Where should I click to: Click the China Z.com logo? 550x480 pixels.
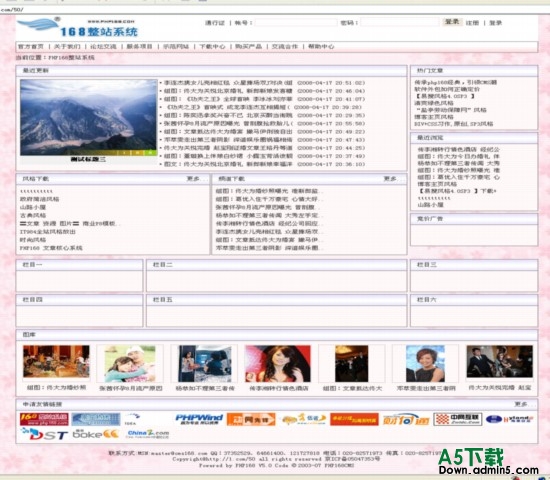click(148, 434)
